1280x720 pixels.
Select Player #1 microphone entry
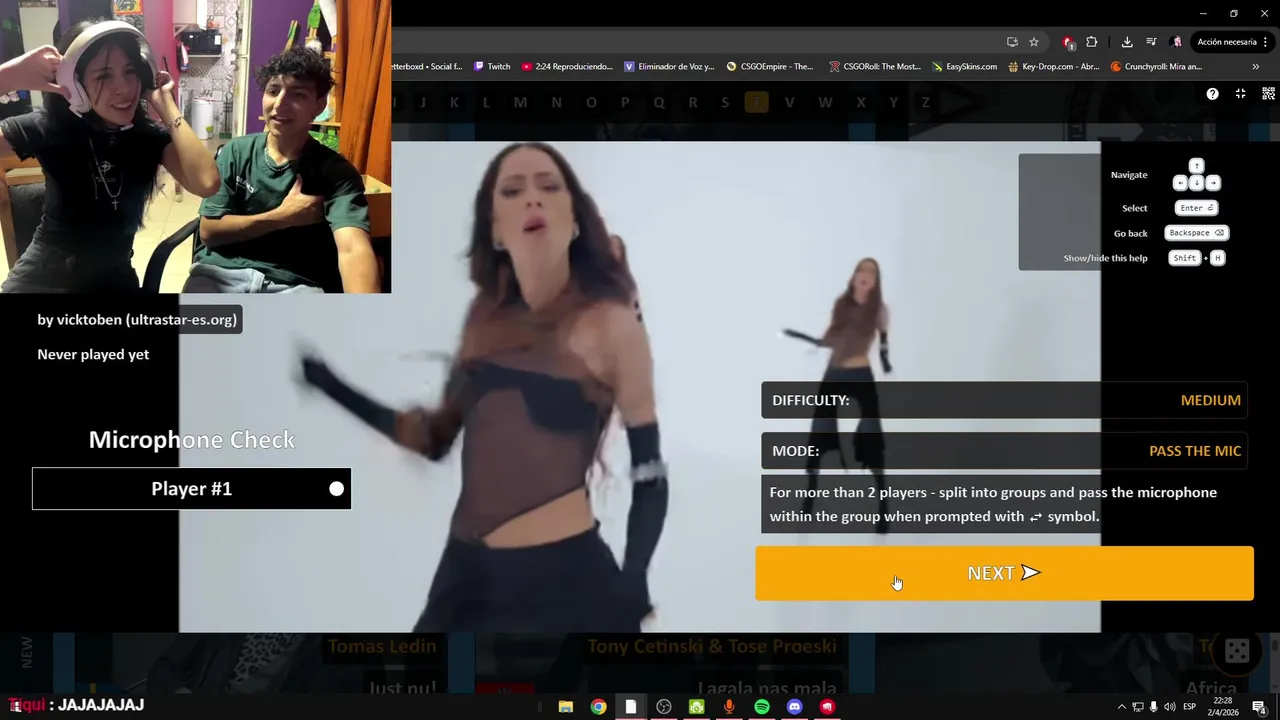tap(192, 489)
